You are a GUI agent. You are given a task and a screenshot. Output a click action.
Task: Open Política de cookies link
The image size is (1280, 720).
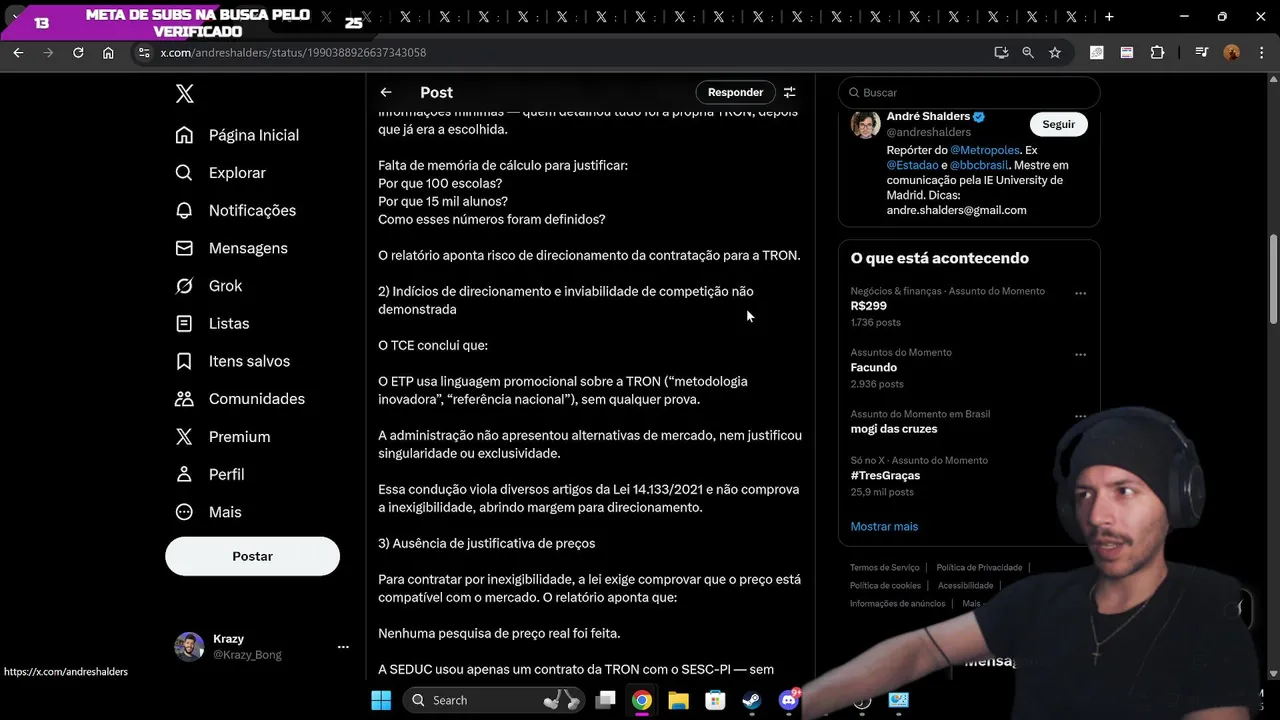point(885,586)
